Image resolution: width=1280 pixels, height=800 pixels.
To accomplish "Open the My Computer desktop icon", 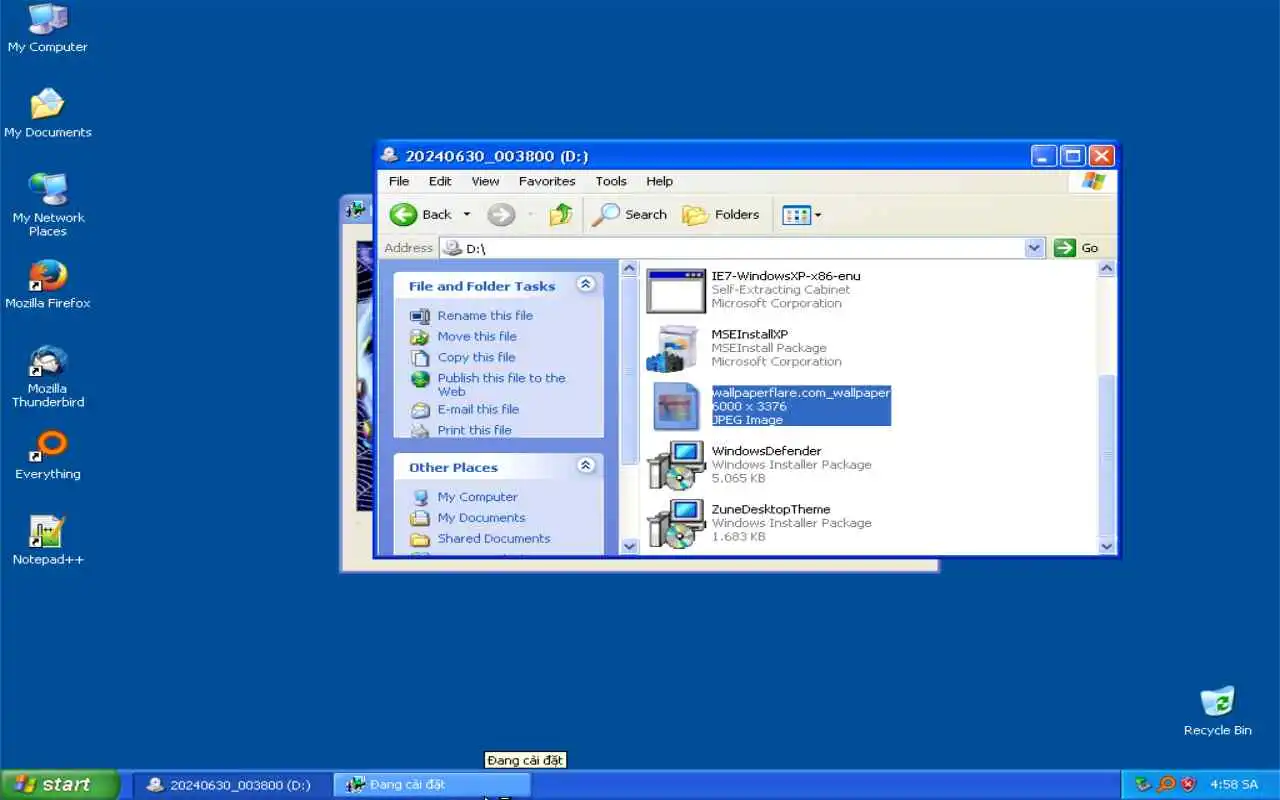I will pyautogui.click(x=47, y=28).
